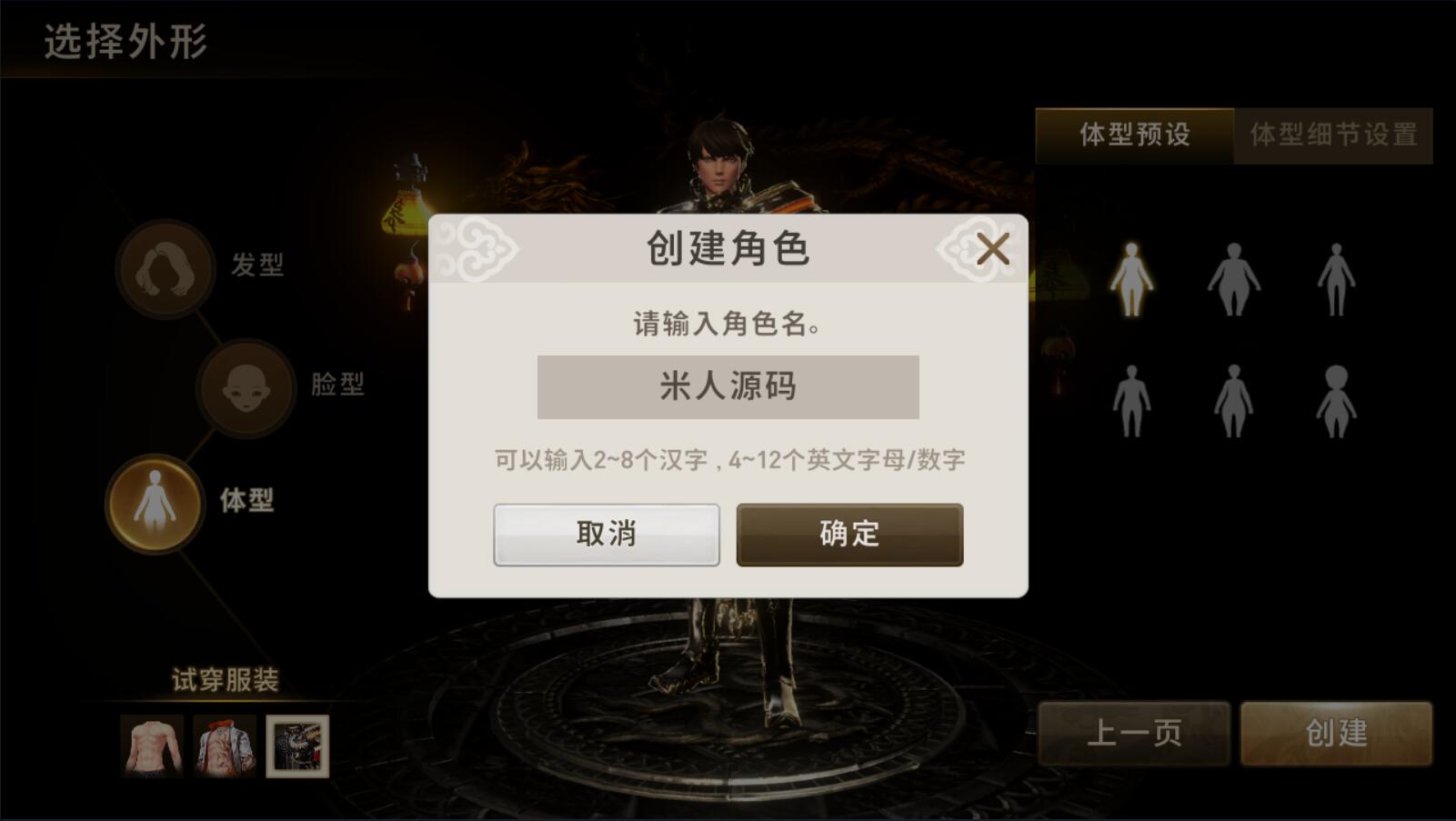This screenshot has width=1456, height=821.
Task: Select the 脸型 face shape icon
Action: tap(246, 387)
